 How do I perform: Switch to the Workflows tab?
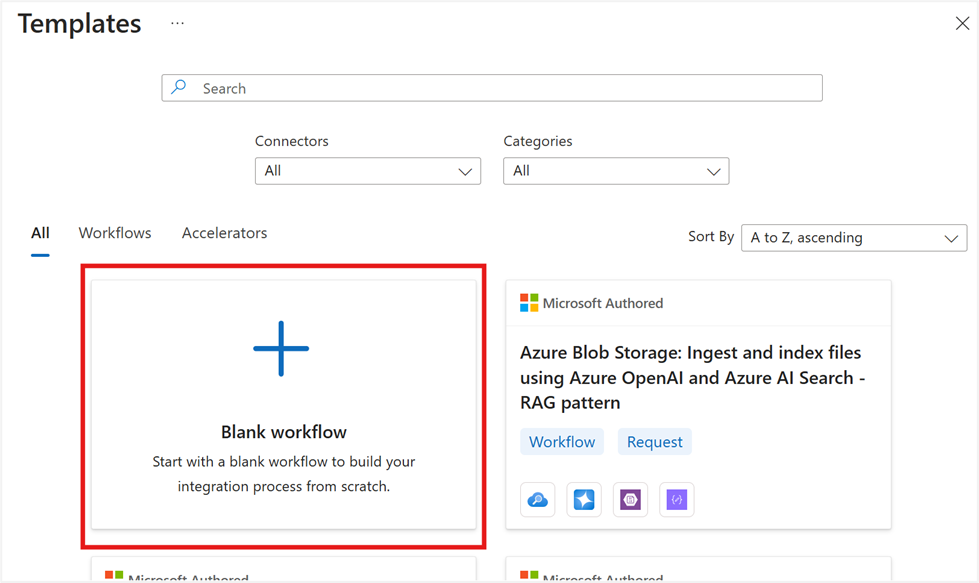[x=115, y=233]
